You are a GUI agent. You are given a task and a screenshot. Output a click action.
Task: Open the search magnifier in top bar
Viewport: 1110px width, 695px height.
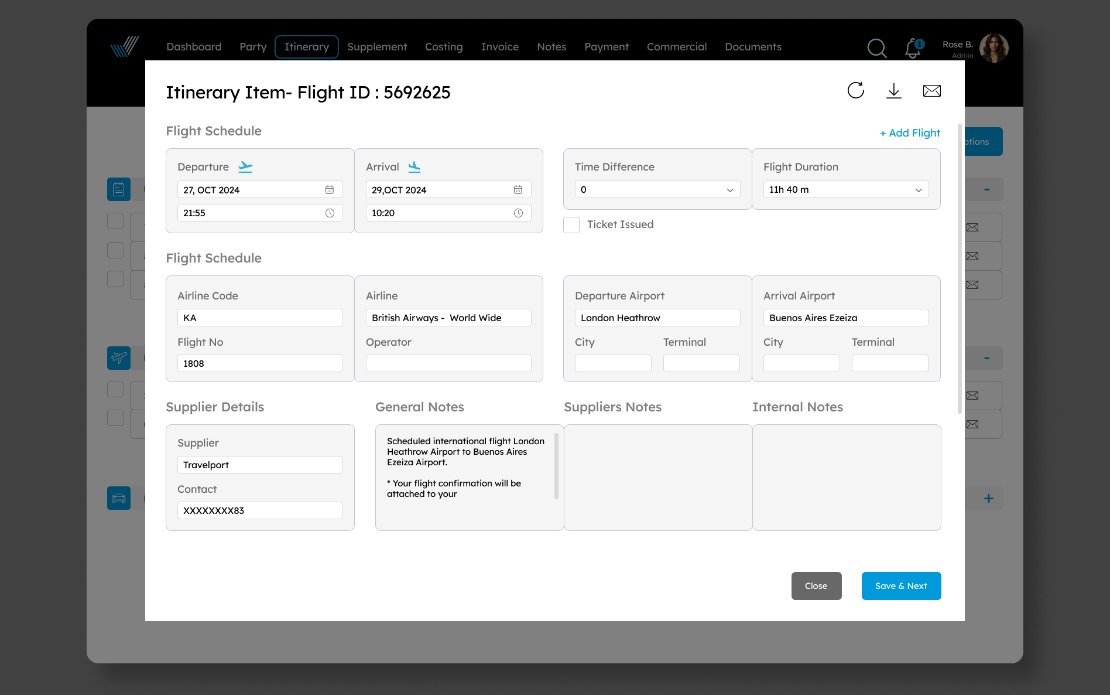tap(876, 48)
